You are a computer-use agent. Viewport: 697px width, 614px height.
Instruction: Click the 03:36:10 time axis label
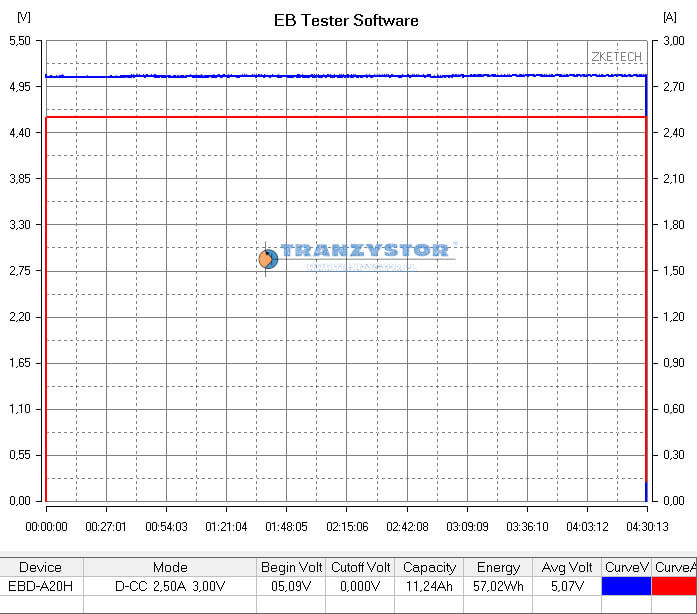coord(527,527)
